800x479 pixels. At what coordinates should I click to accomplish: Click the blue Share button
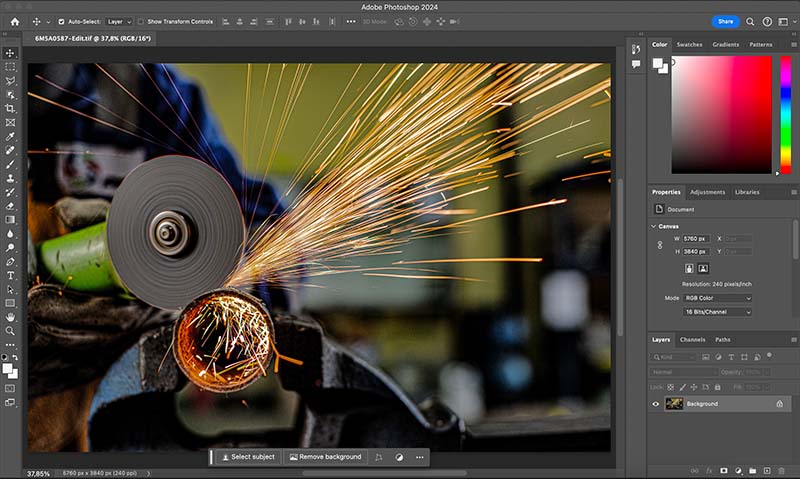tap(725, 21)
